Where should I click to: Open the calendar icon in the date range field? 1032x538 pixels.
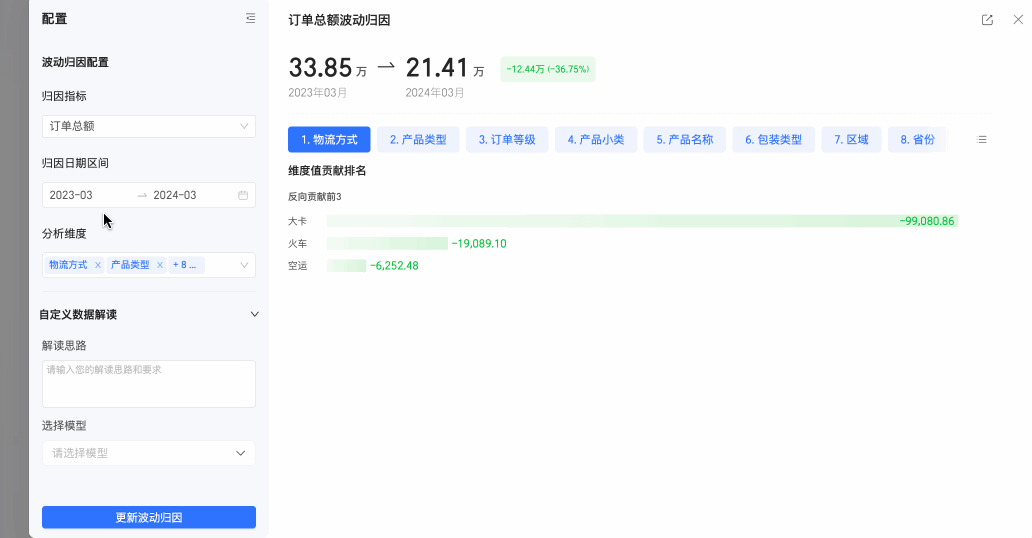[243, 195]
